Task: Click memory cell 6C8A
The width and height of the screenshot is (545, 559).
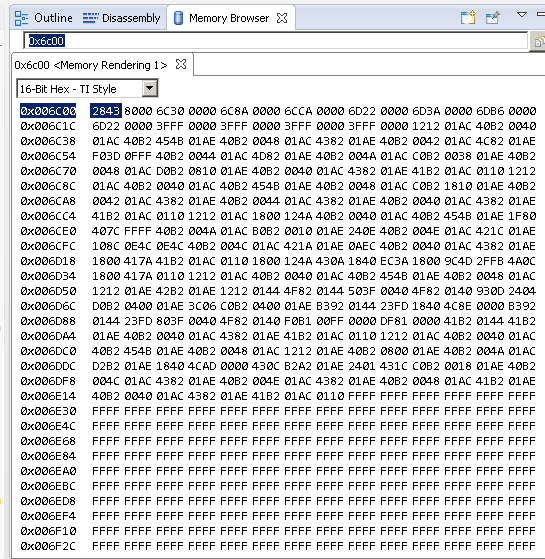Action: tap(234, 111)
